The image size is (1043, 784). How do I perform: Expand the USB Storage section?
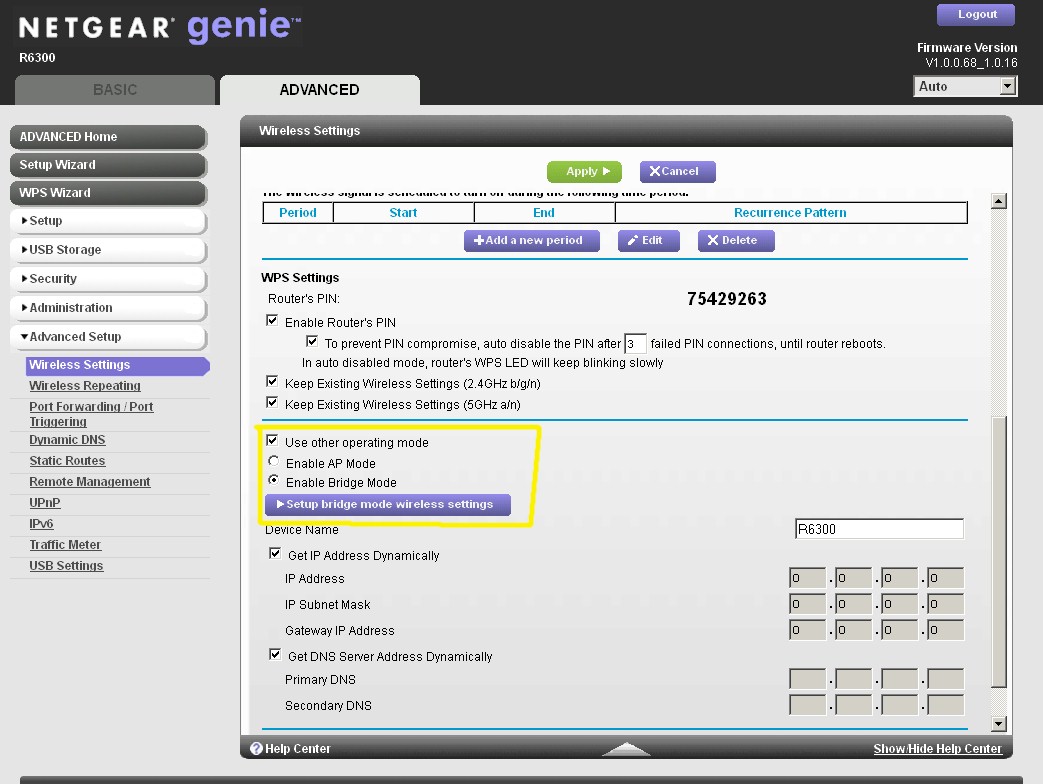click(108, 250)
